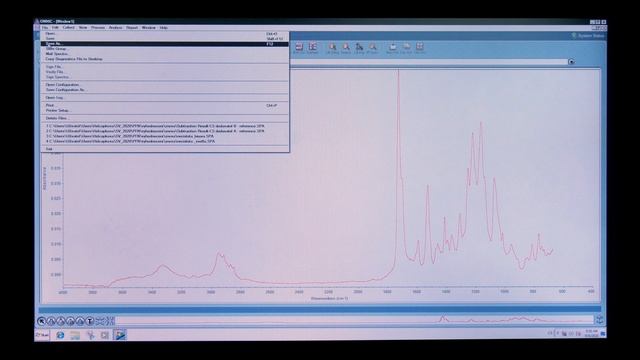Choose Delete Files... entry
Image resolution: width=640 pixels, height=360 pixels.
pos(164,118)
